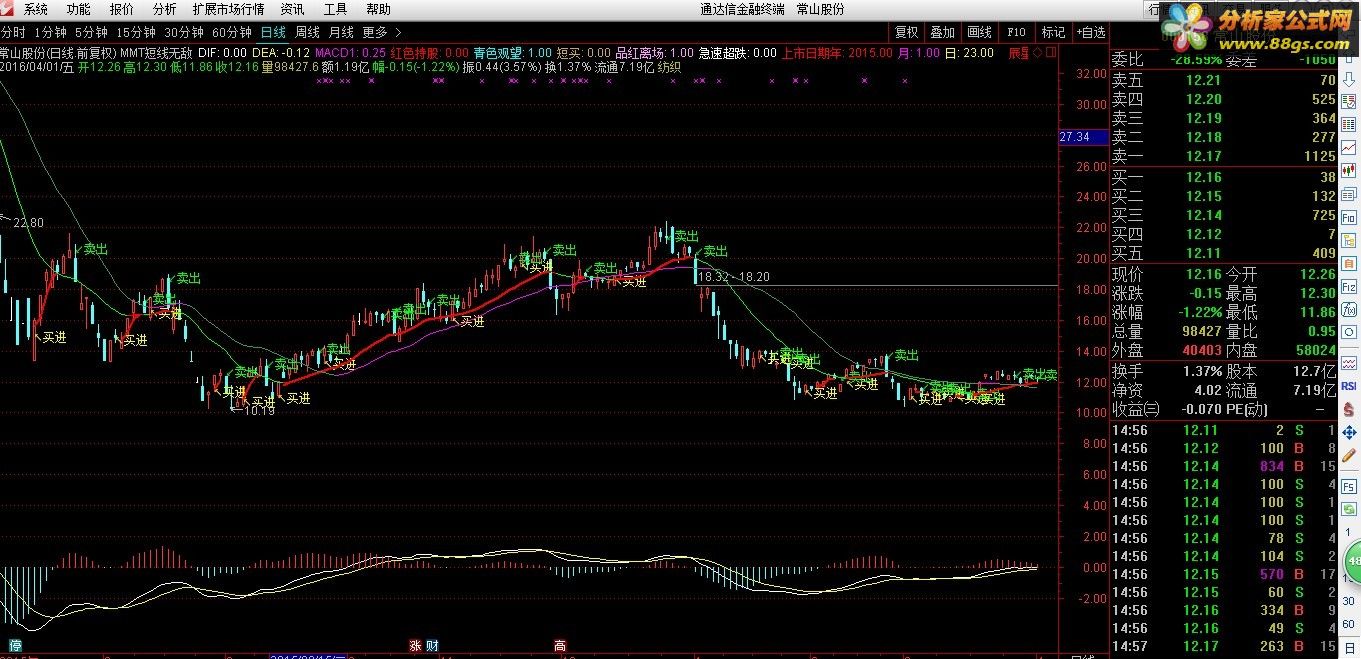This screenshot has width=1361, height=659.
Task: Open the 分析 menu
Action: (x=164, y=9)
